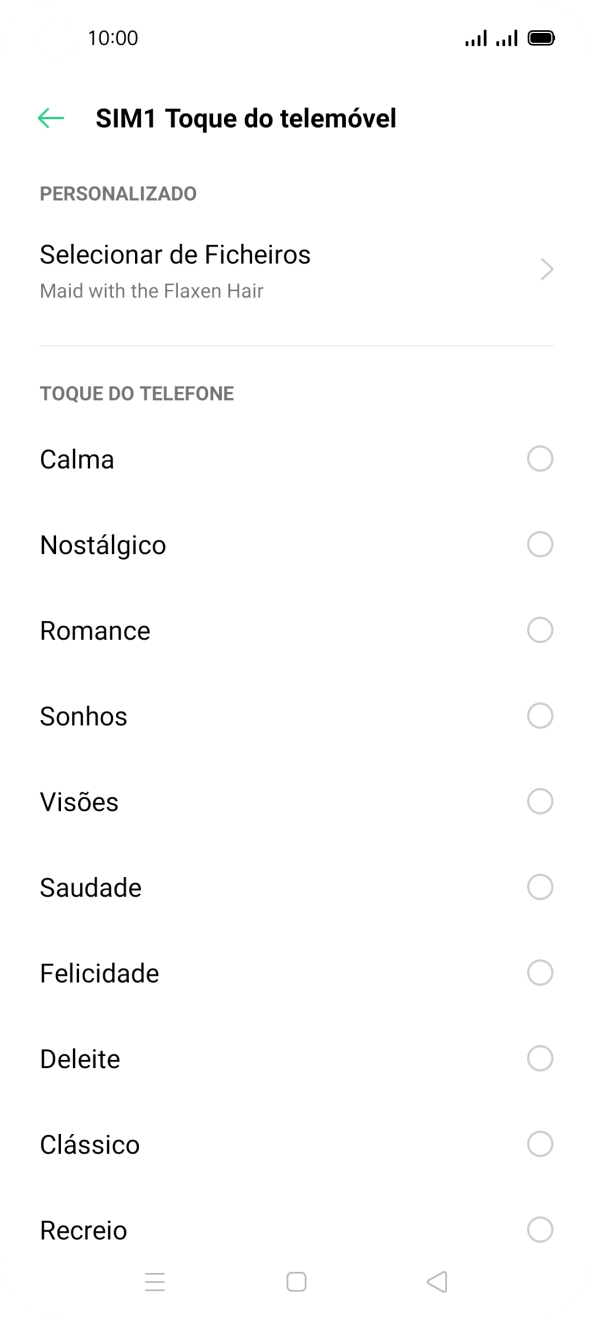Expand the Sonhos ringtone option
The height and width of the screenshot is (1318, 593).
tap(540, 715)
